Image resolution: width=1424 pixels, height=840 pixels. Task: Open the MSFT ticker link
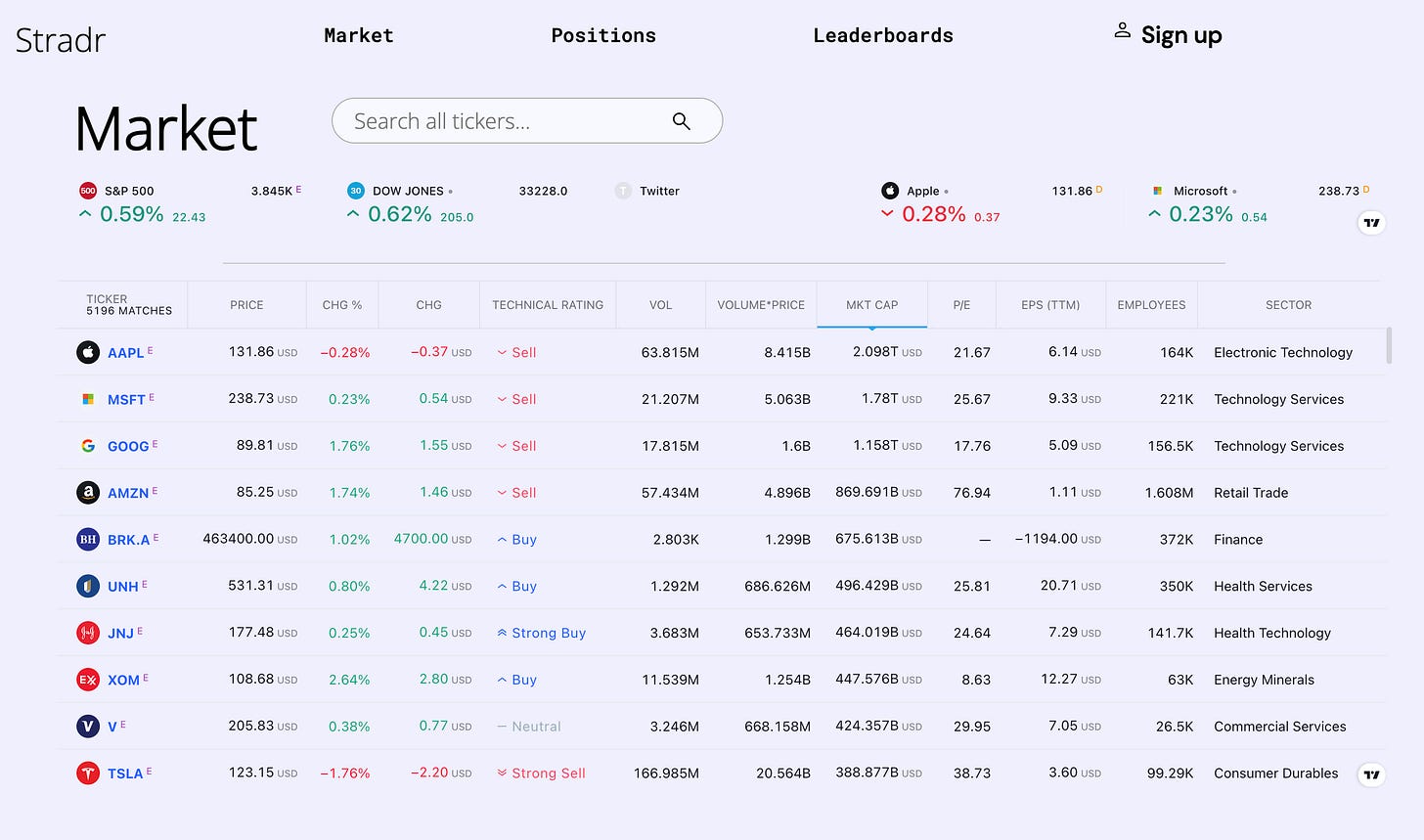(126, 400)
